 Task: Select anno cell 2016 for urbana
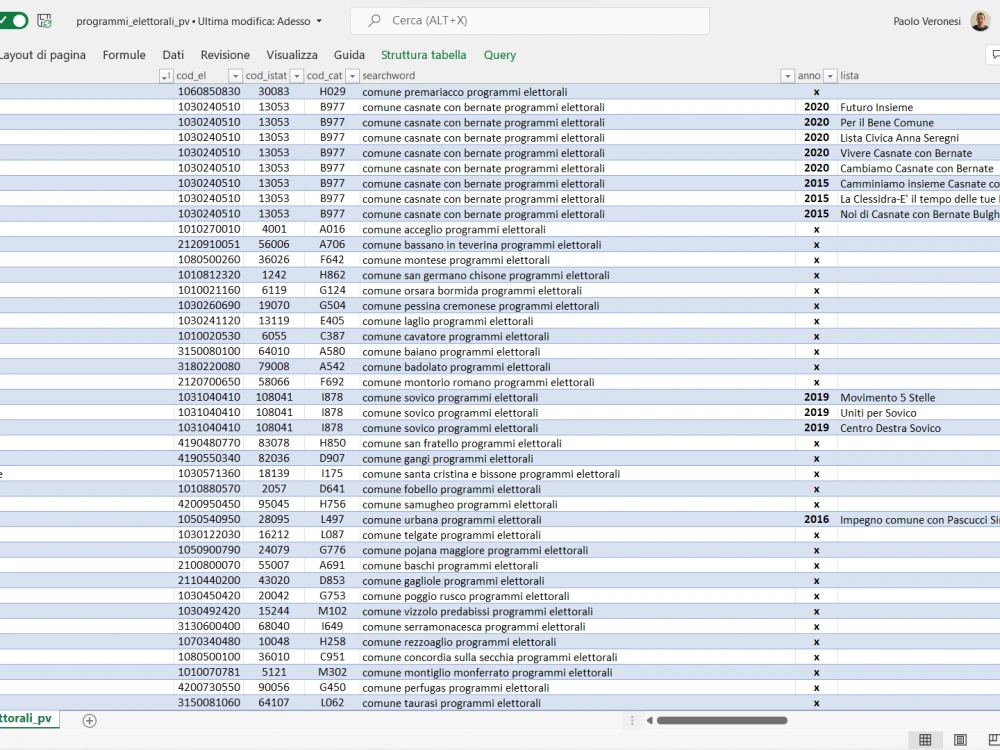(x=816, y=520)
